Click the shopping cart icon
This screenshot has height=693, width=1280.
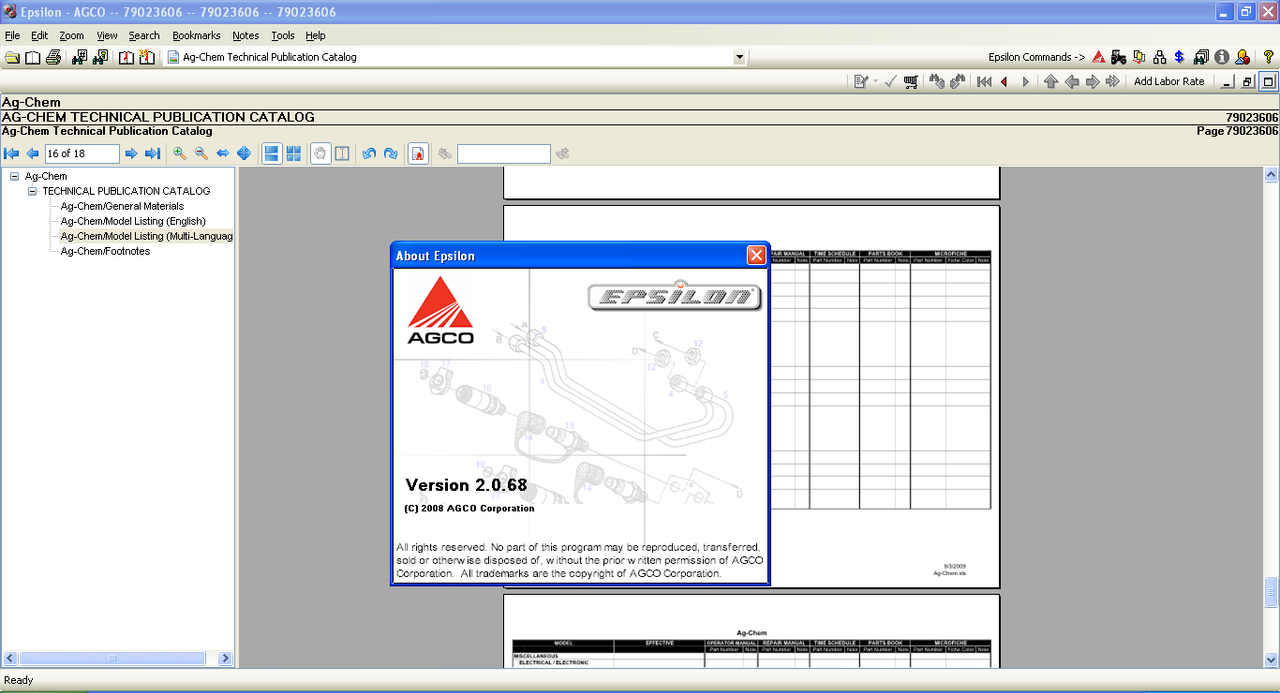pos(911,82)
